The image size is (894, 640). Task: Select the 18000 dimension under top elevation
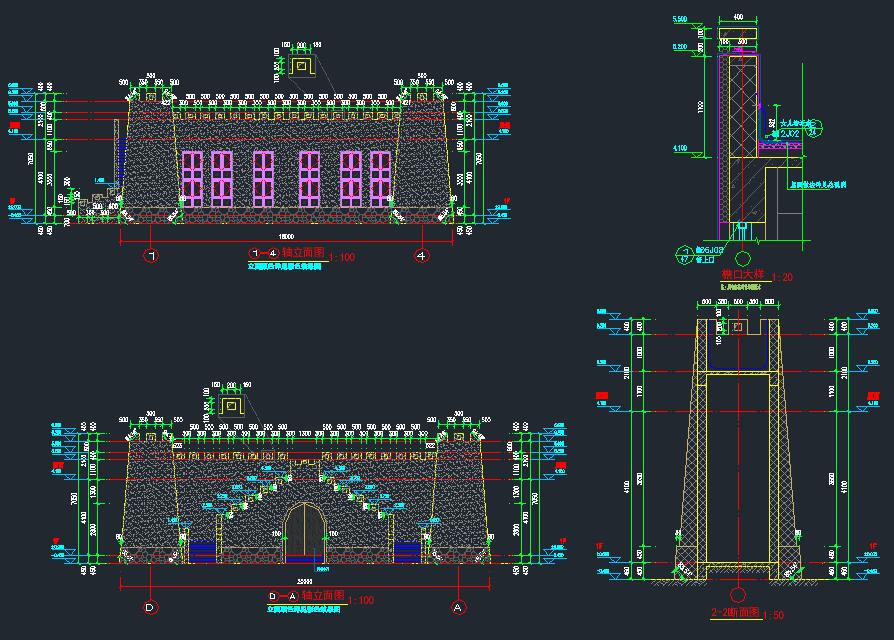(285, 233)
